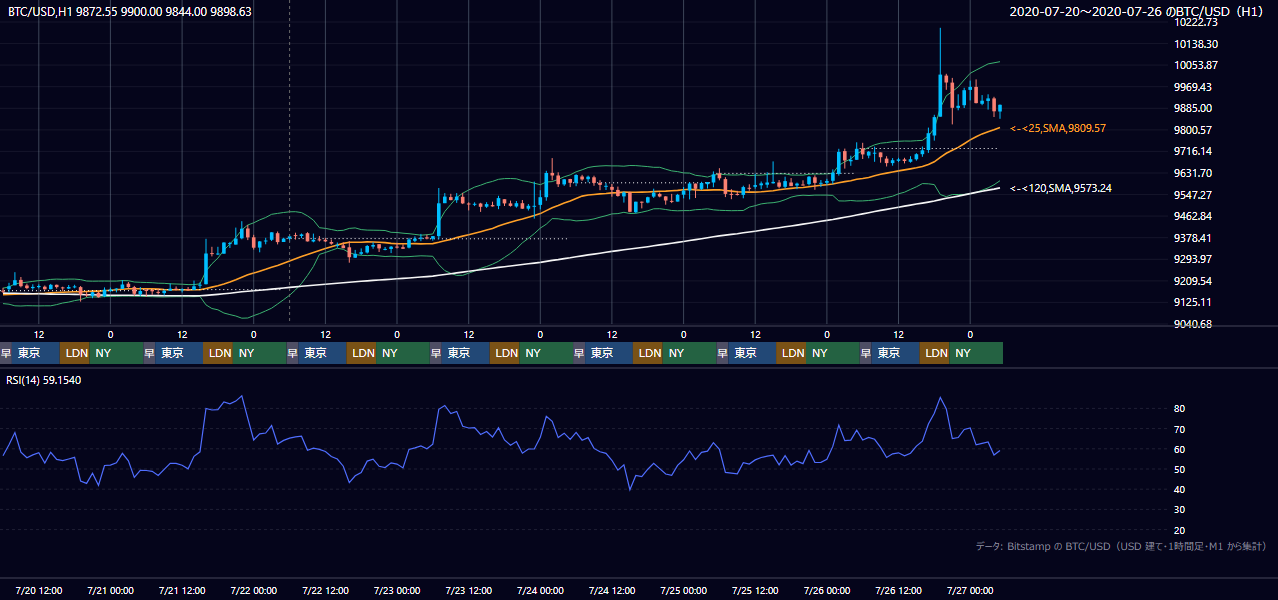This screenshot has height=600, width=1278.
Task: Click the 2020-07-20～2020-07-26 chart title
Action: pos(1137,12)
